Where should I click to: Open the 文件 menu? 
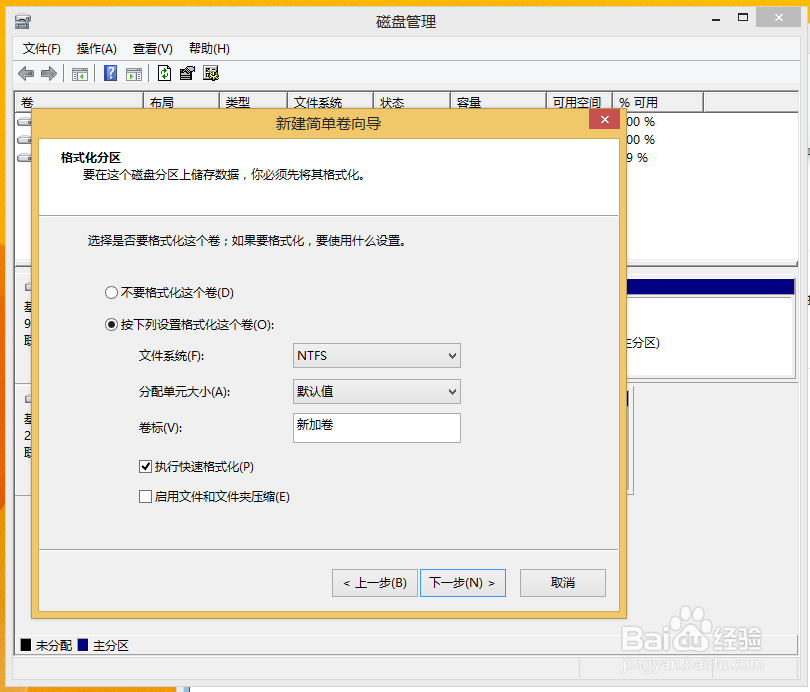[40, 48]
